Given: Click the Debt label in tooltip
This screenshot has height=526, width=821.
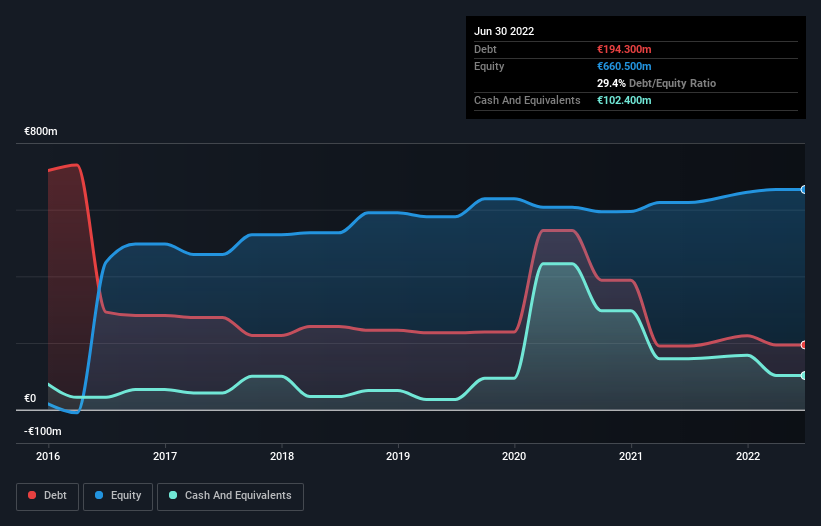Looking at the screenshot, I should [485, 49].
